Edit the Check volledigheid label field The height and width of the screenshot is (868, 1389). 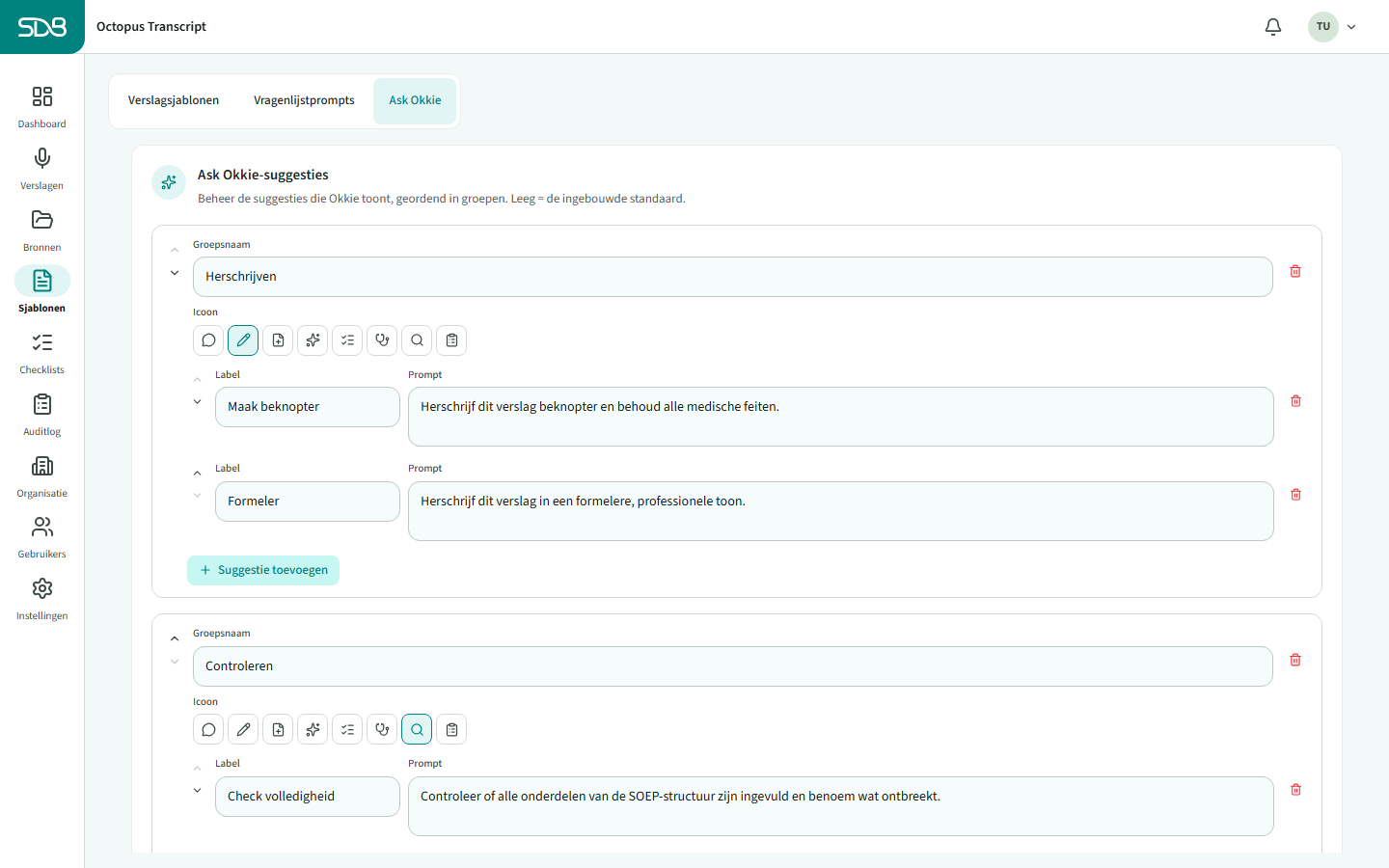click(x=308, y=797)
